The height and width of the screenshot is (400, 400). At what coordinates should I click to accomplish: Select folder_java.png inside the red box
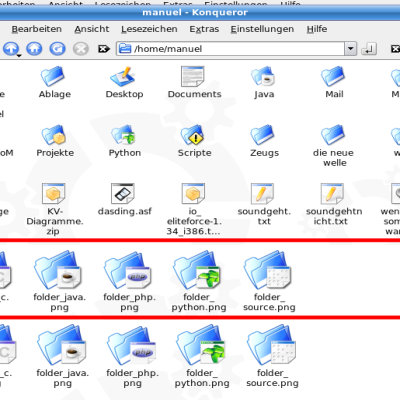click(59, 281)
